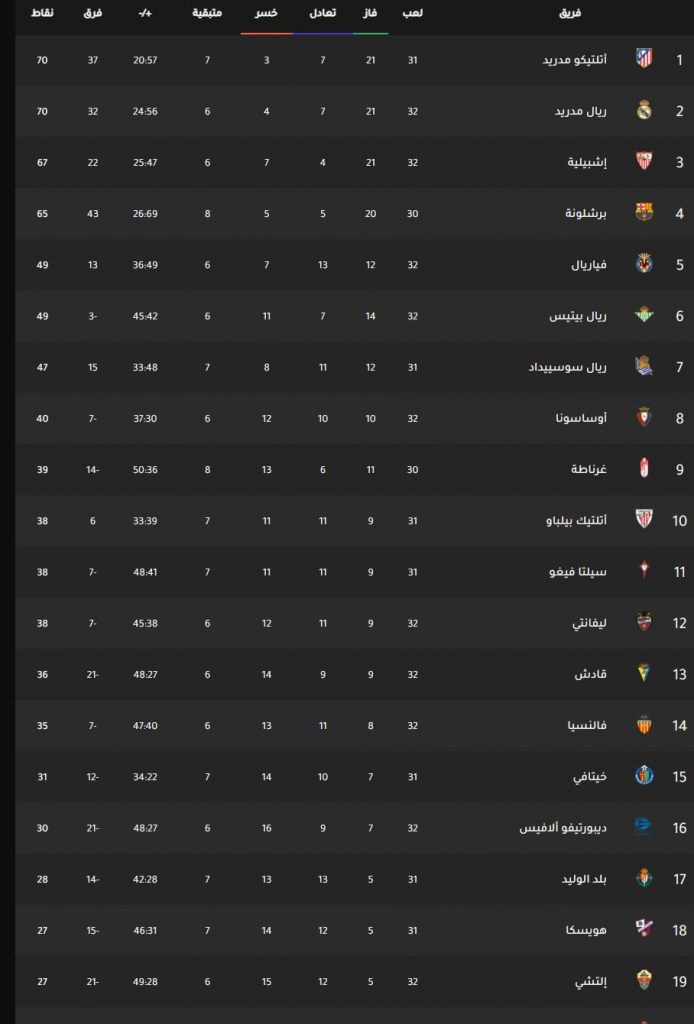Open the برشلونة team name link
Image resolution: width=694 pixels, height=1024 pixels.
pyautogui.click(x=586, y=214)
